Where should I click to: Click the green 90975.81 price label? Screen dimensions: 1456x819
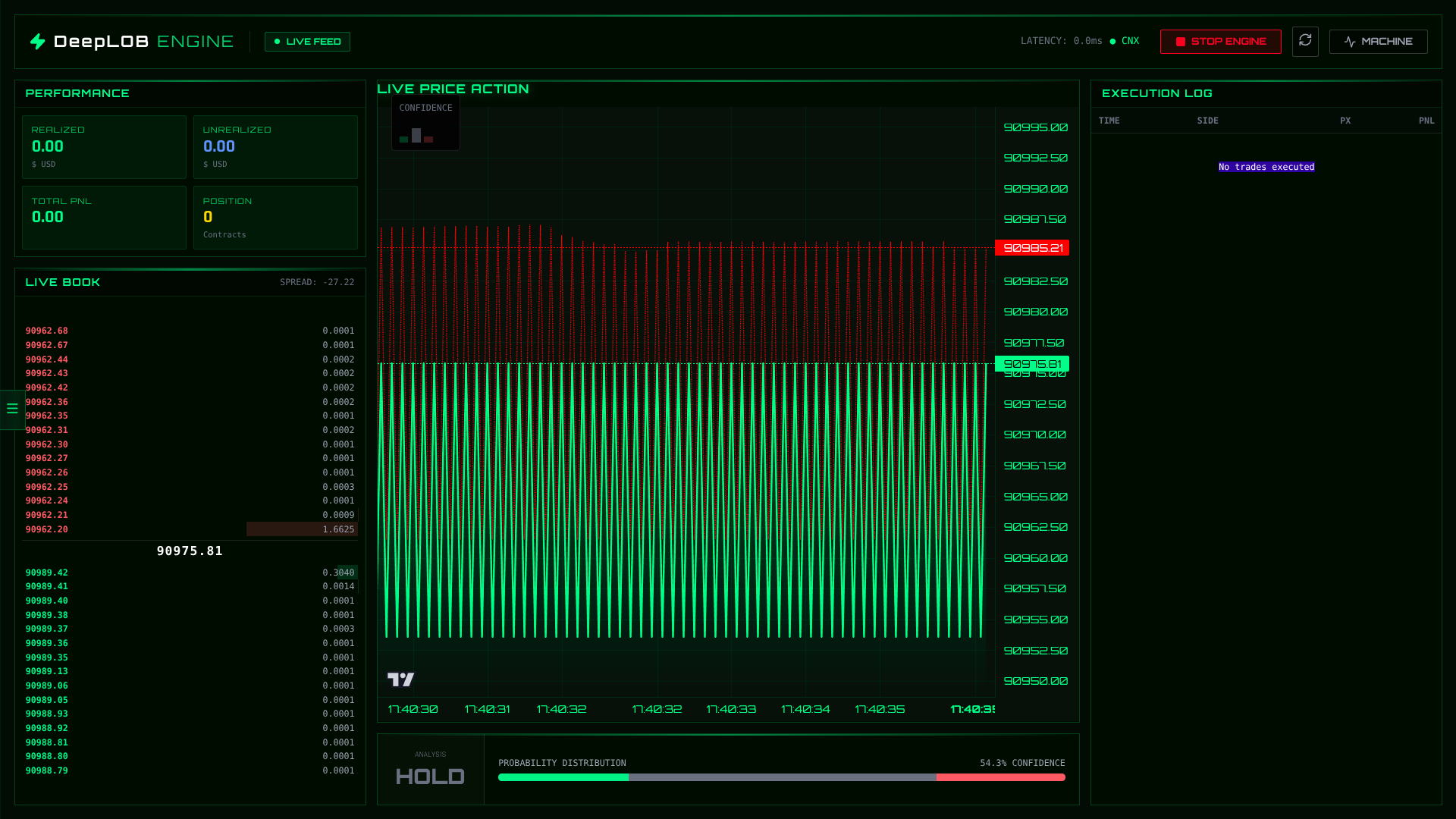pyautogui.click(x=1032, y=364)
